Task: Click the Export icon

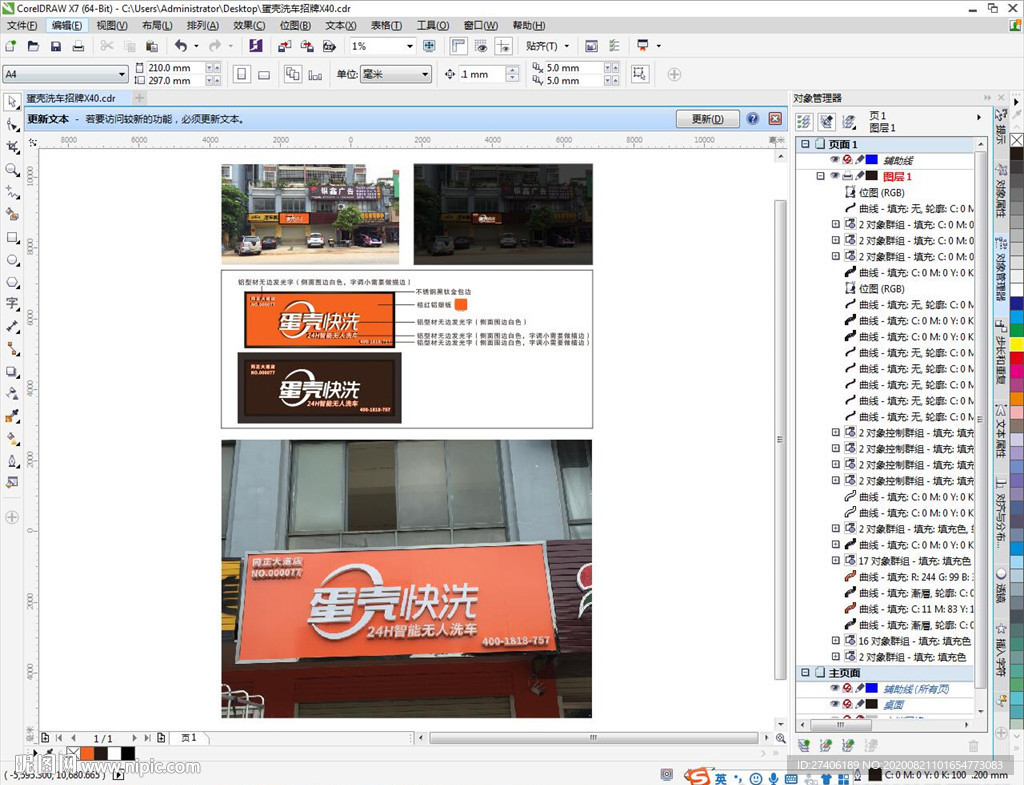Action: [x=306, y=46]
